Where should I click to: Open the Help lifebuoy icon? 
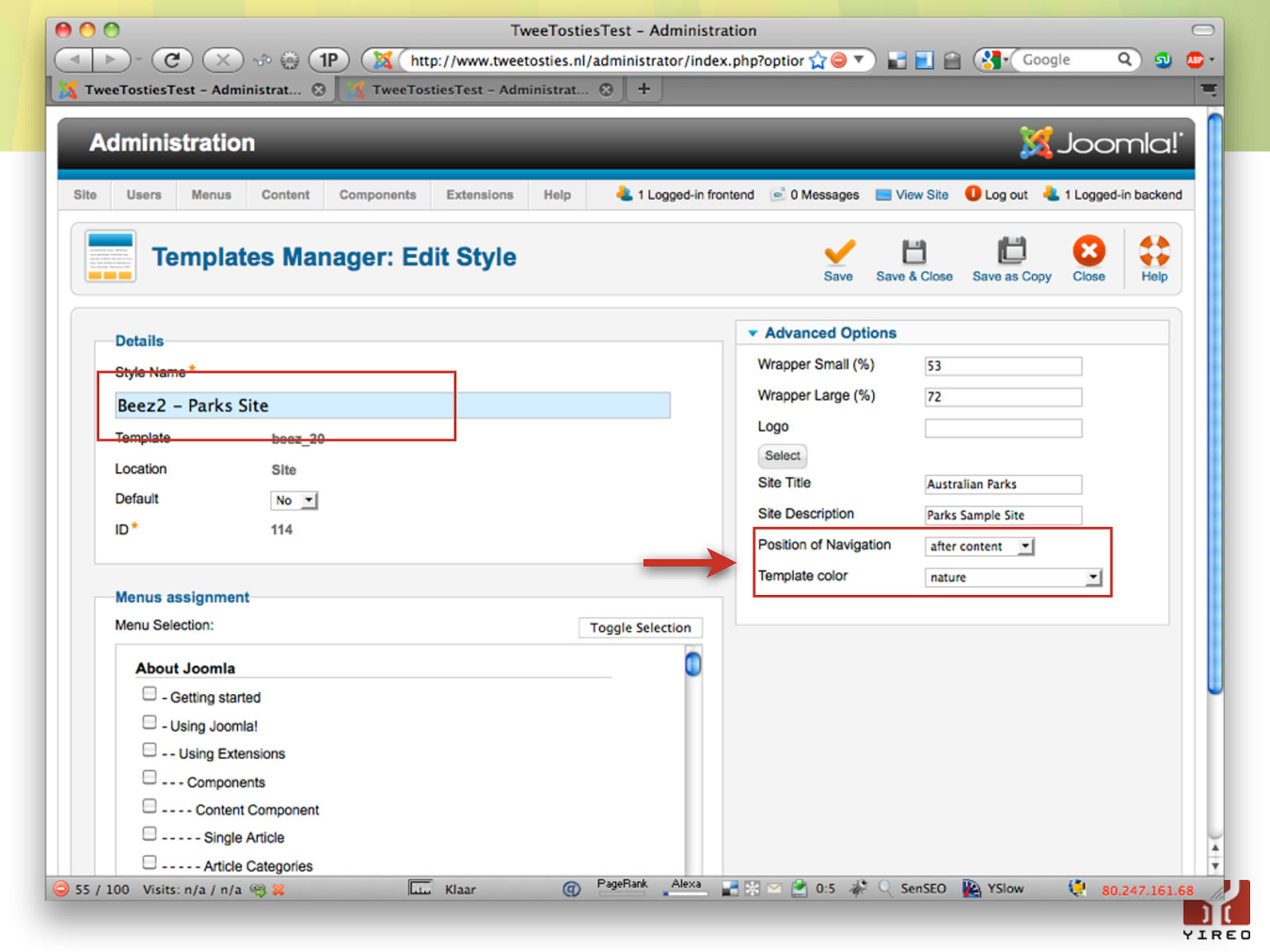pos(1154,251)
